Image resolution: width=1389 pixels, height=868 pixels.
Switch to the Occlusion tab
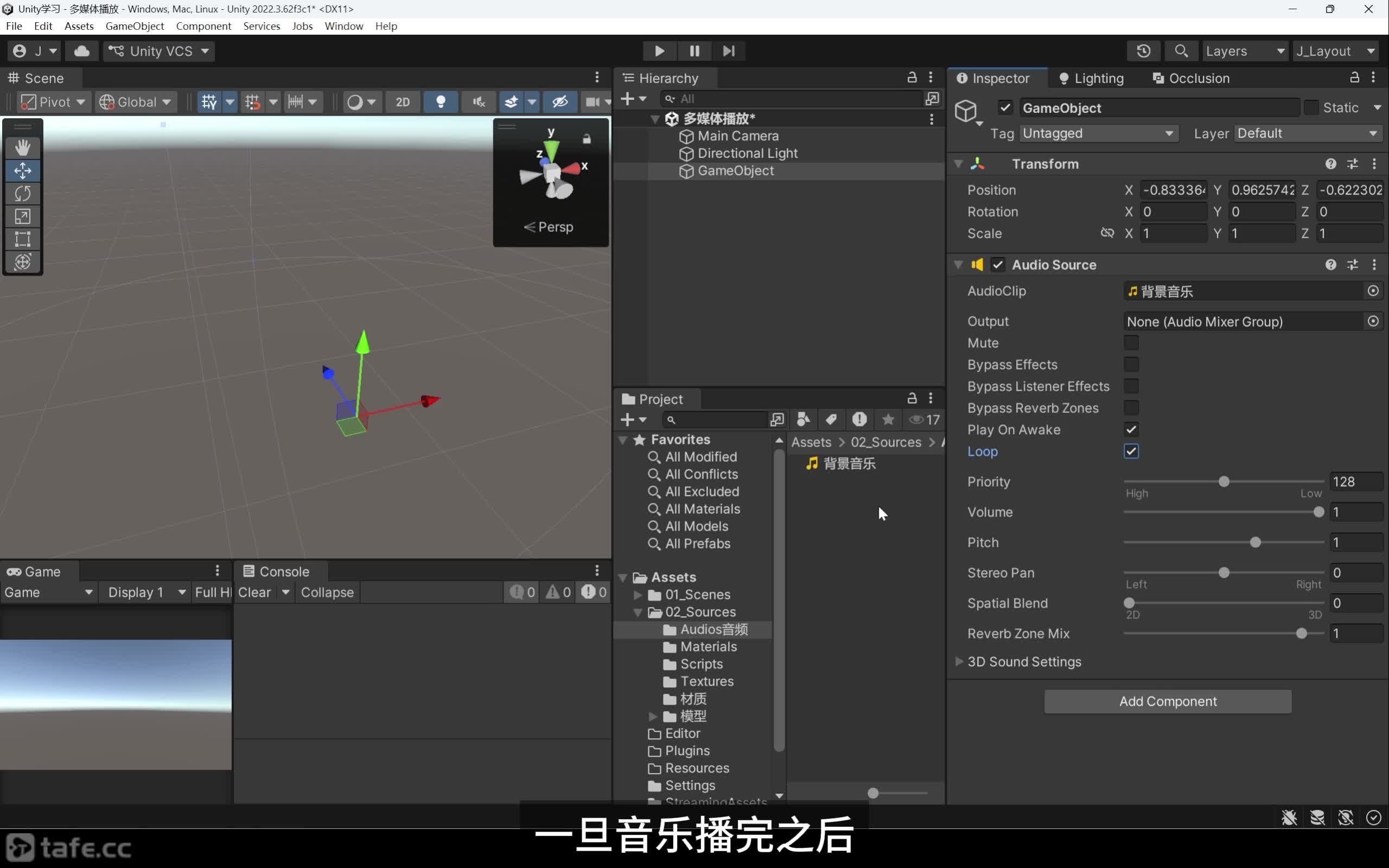click(1191, 78)
